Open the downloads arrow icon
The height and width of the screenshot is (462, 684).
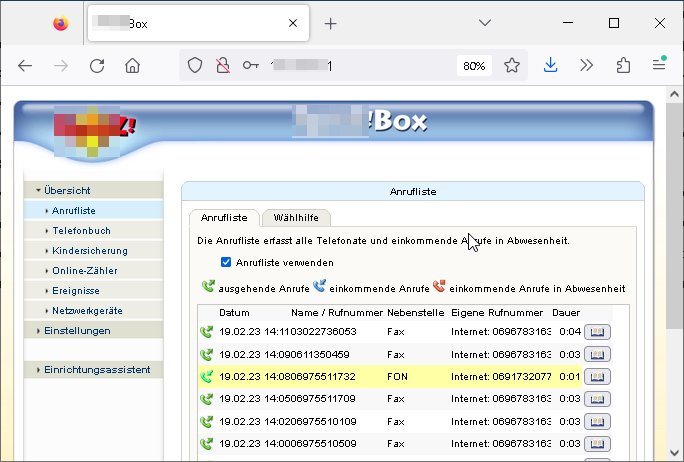pos(551,65)
